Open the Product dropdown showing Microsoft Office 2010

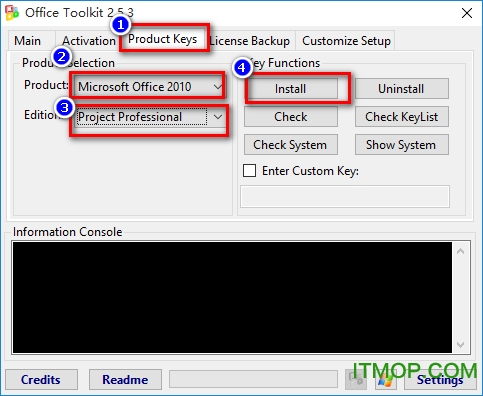click(x=149, y=87)
